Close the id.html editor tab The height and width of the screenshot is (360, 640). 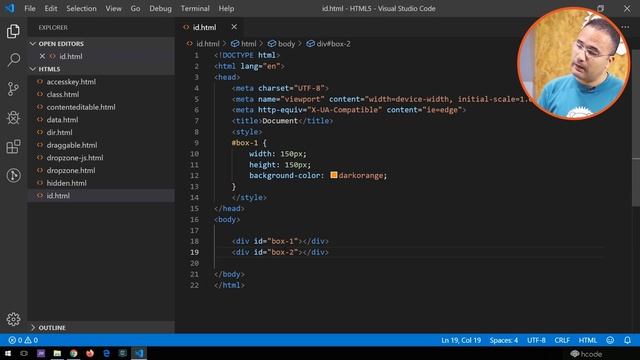pos(234,27)
